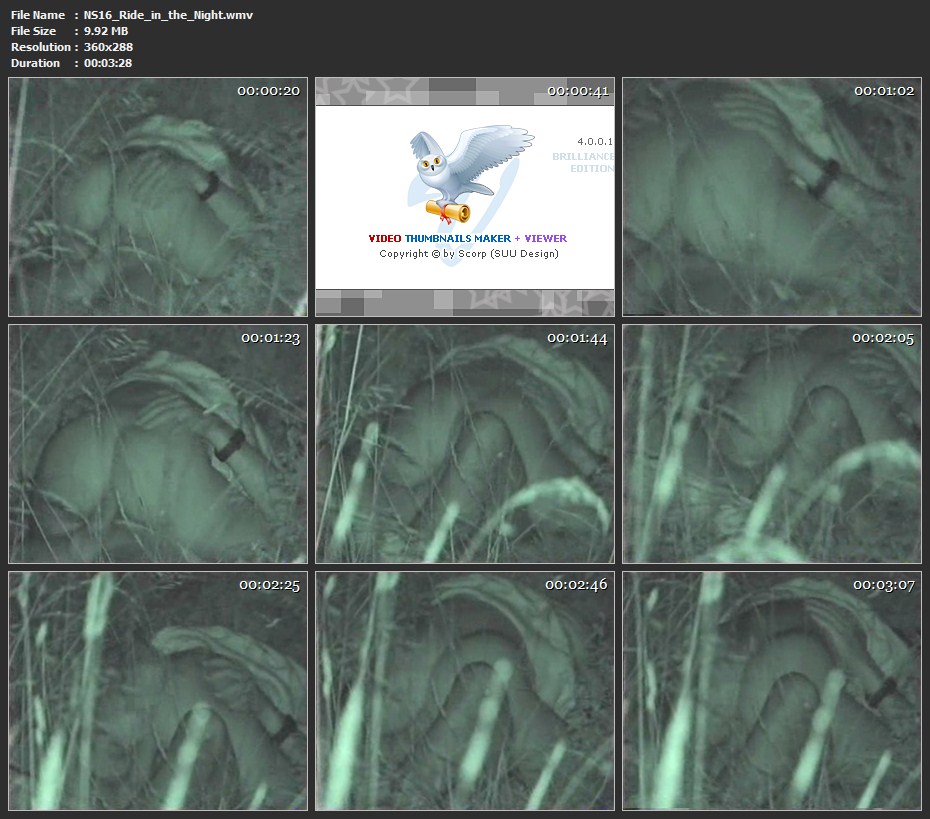
Task: Click the Brilliance Edition label
Action: [x=583, y=163]
